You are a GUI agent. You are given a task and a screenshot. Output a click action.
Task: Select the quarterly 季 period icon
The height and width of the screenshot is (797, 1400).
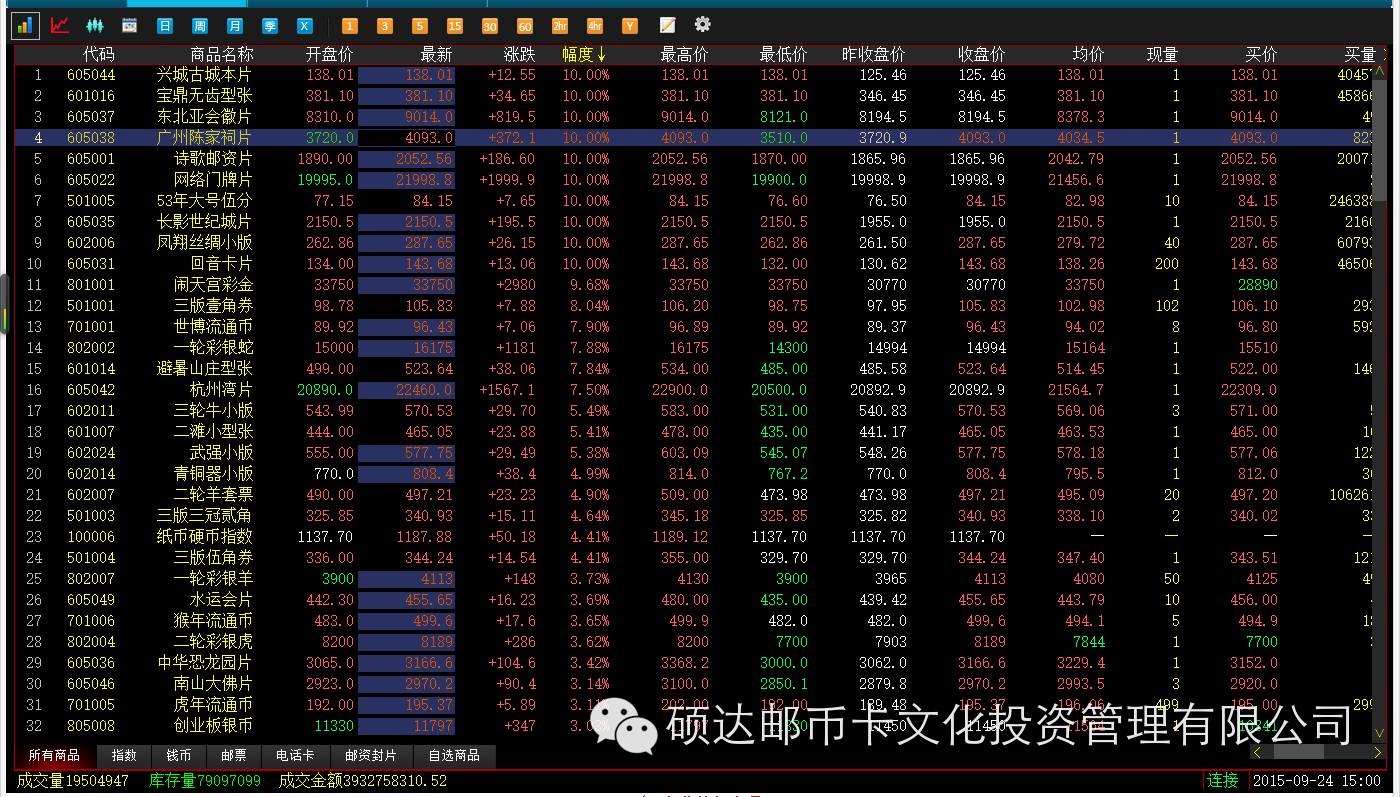(270, 26)
